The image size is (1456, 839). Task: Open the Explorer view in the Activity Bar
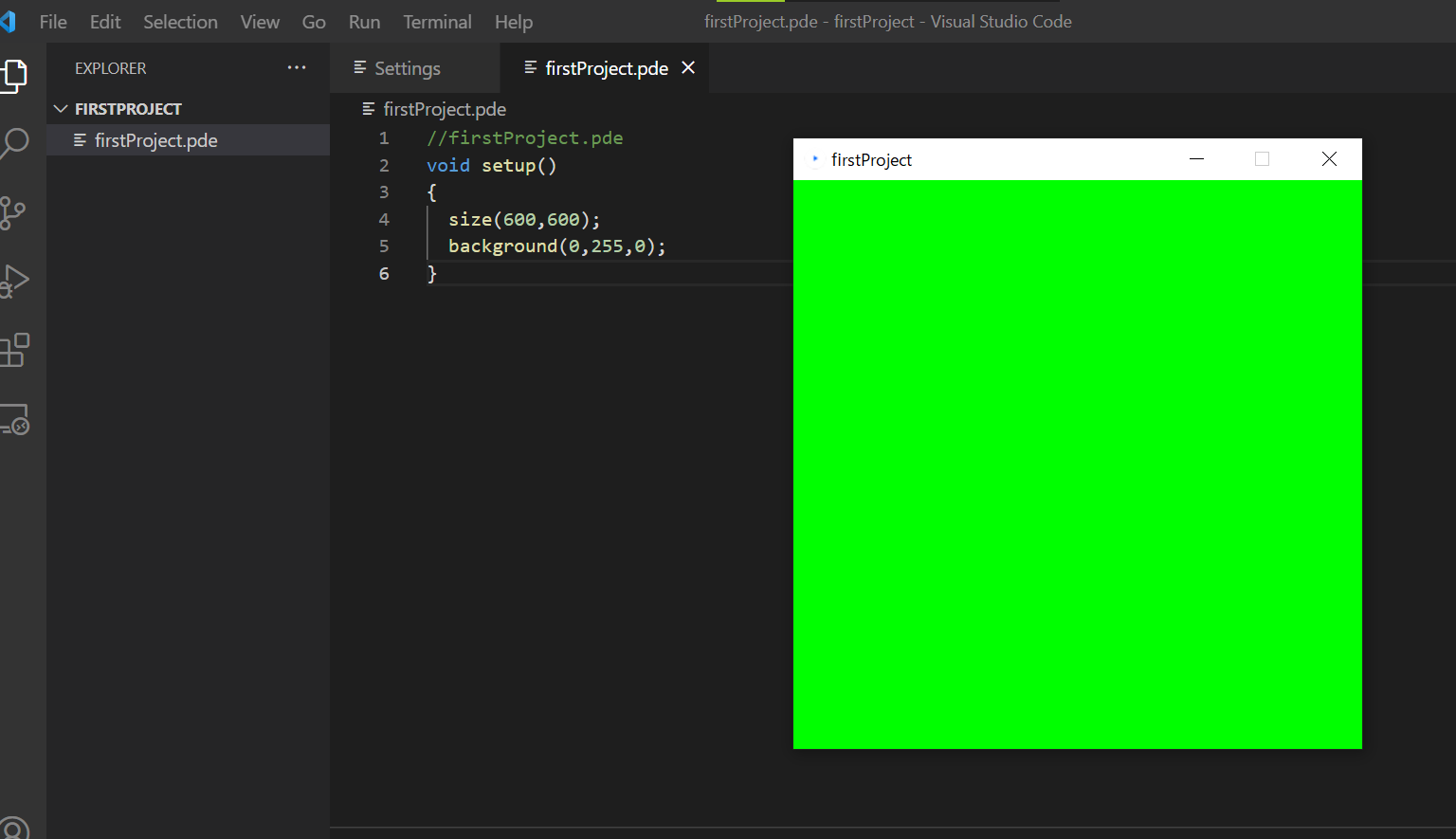[14, 75]
